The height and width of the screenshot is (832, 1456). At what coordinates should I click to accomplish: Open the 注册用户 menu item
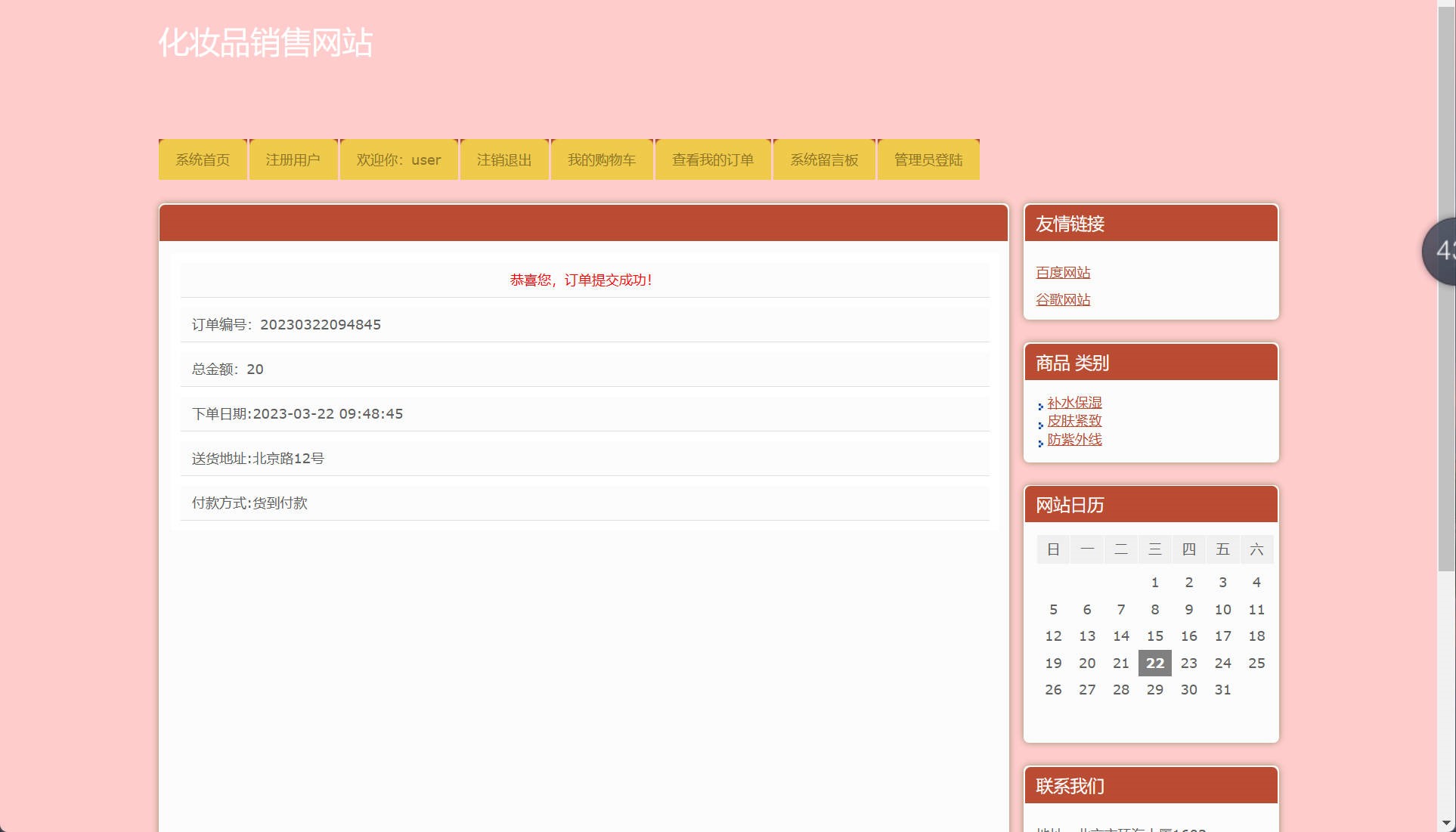click(x=293, y=159)
